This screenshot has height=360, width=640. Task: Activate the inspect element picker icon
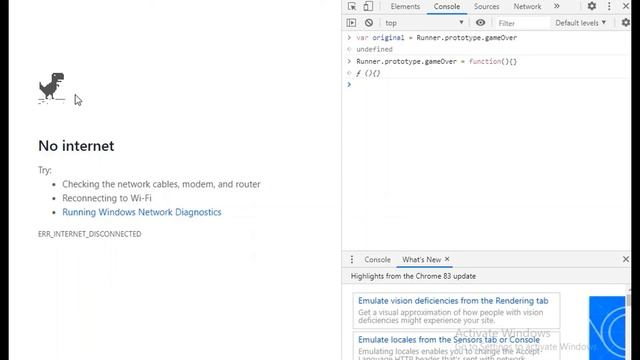tap(352, 6)
